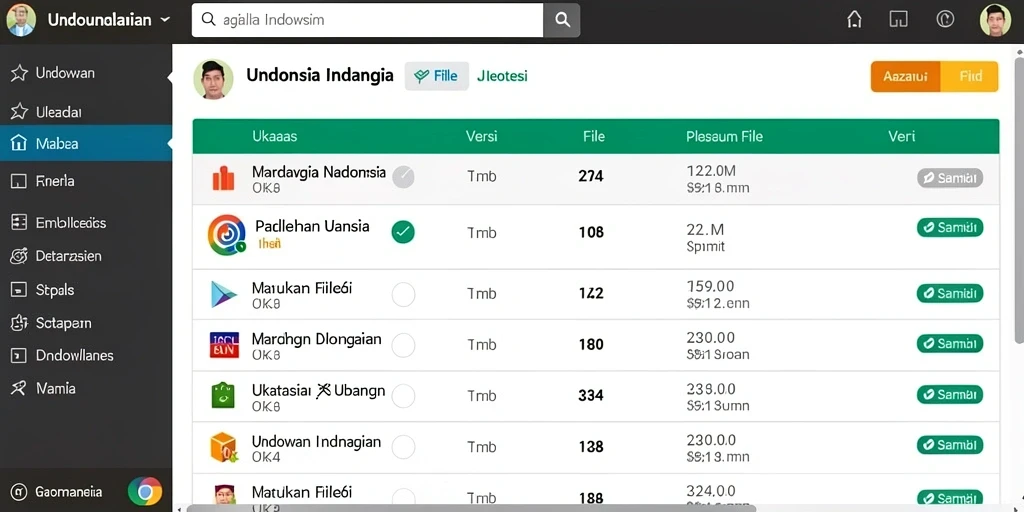
Task: Click the tools icon beside Namia
Action: pyautogui.click(x=19, y=389)
